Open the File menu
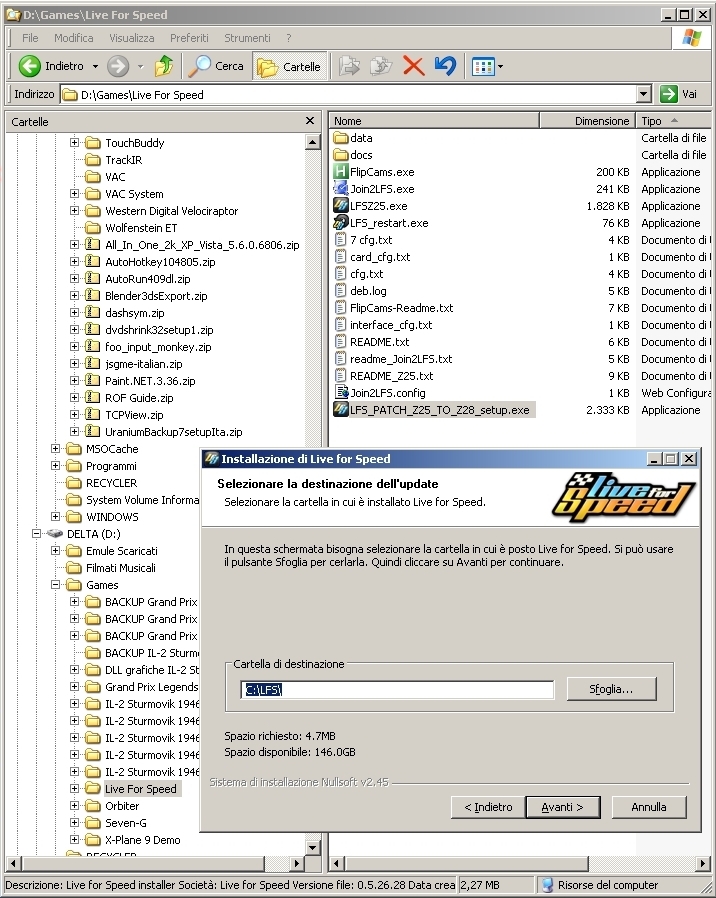716x898 pixels. point(30,38)
